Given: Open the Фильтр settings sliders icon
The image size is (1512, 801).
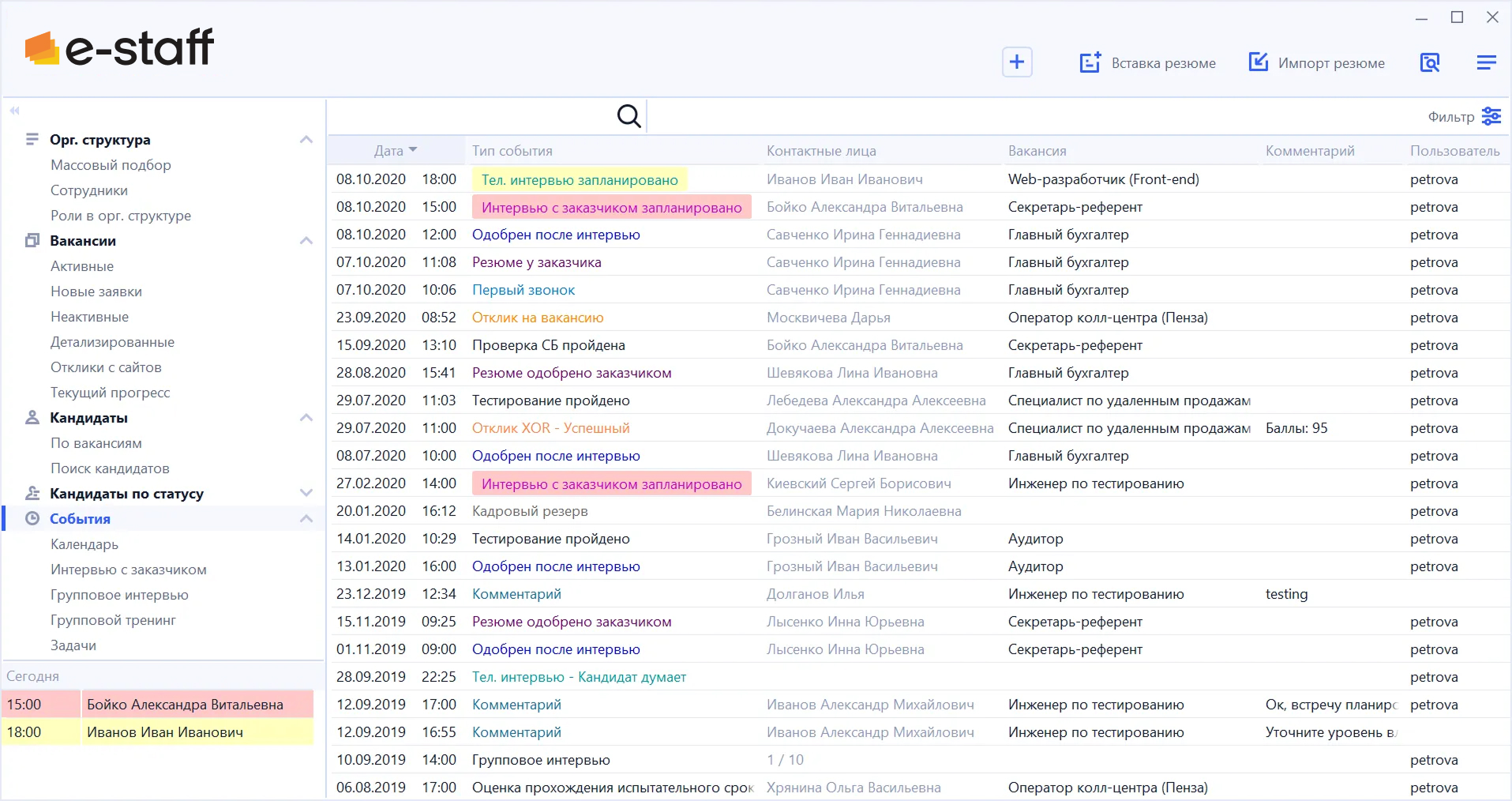Looking at the screenshot, I should tap(1491, 116).
